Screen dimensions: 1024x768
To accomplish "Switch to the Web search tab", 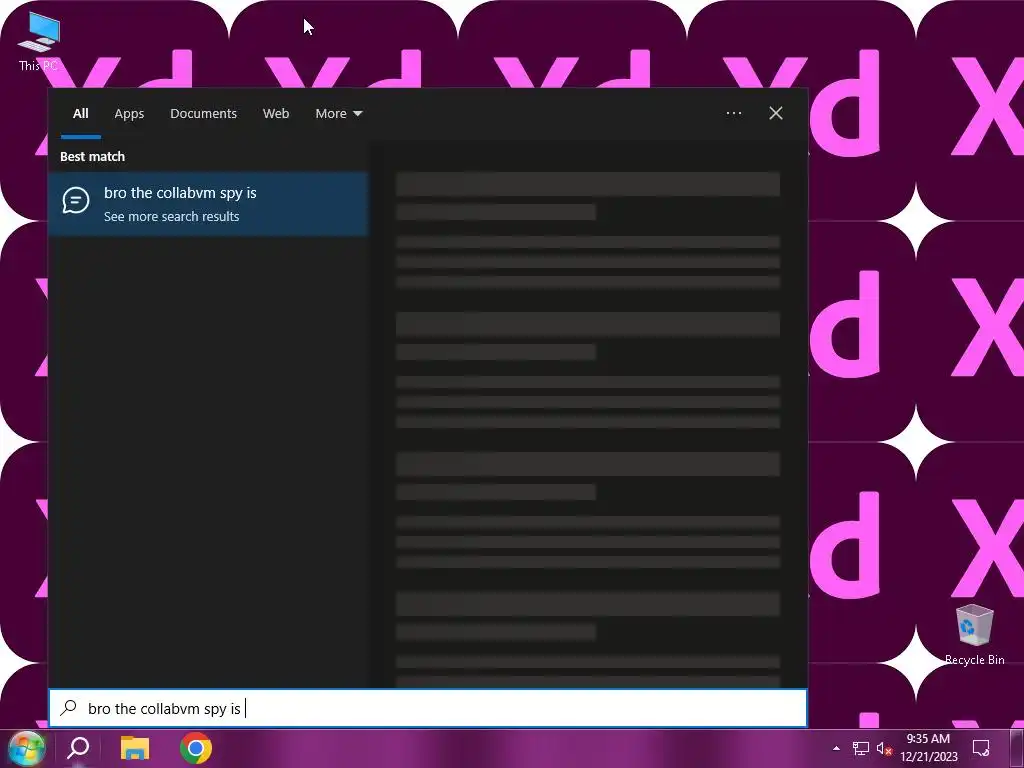I will [276, 114].
